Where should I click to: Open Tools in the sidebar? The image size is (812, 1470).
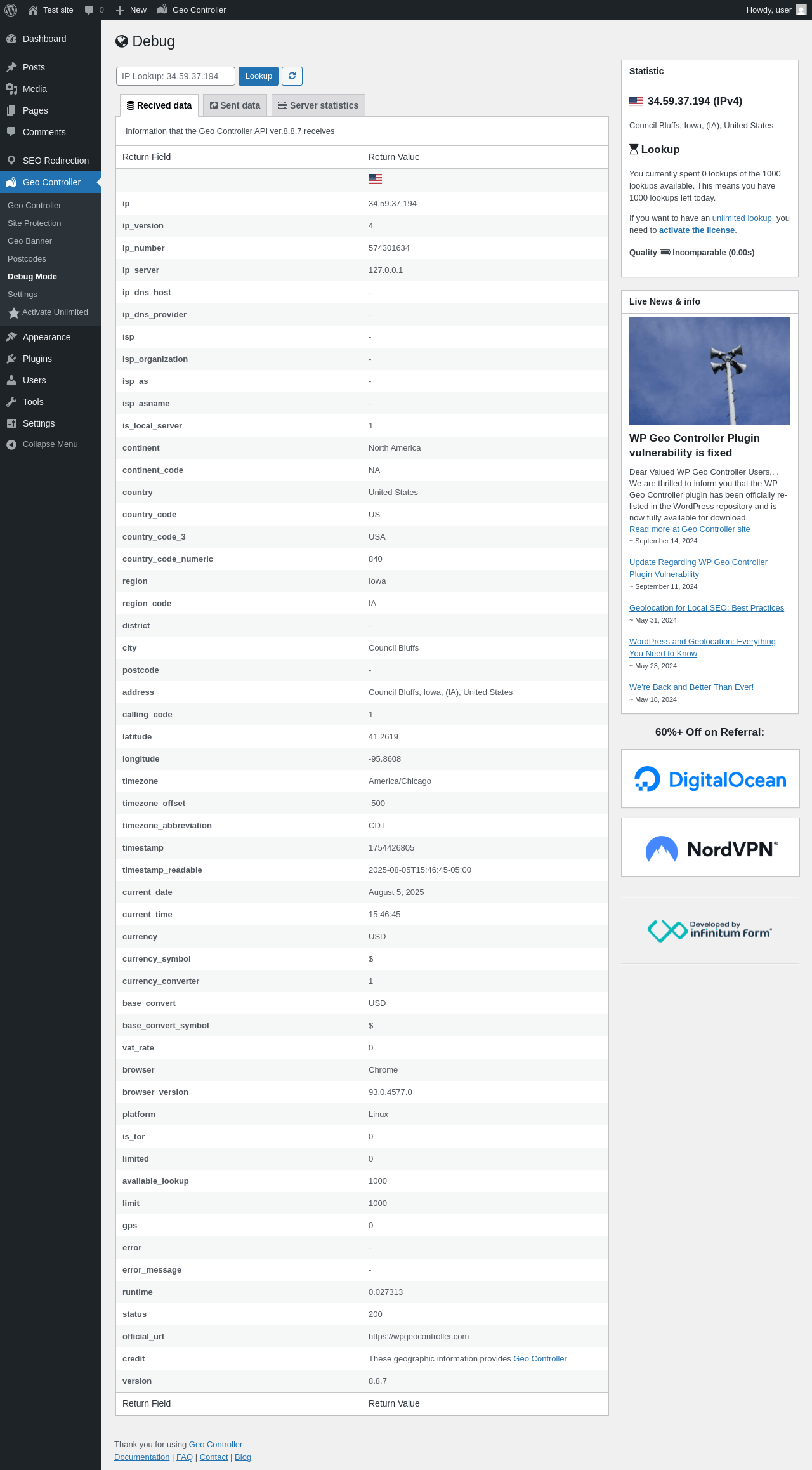51,402
